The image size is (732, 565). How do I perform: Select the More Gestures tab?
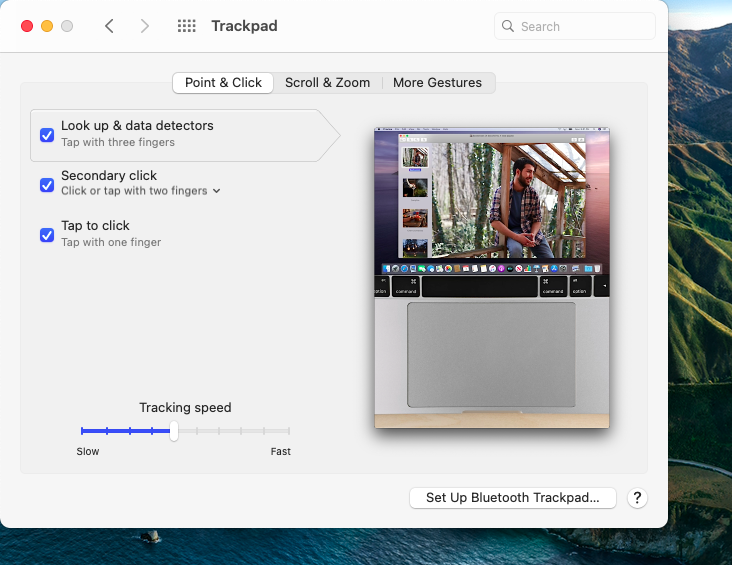click(x=437, y=83)
